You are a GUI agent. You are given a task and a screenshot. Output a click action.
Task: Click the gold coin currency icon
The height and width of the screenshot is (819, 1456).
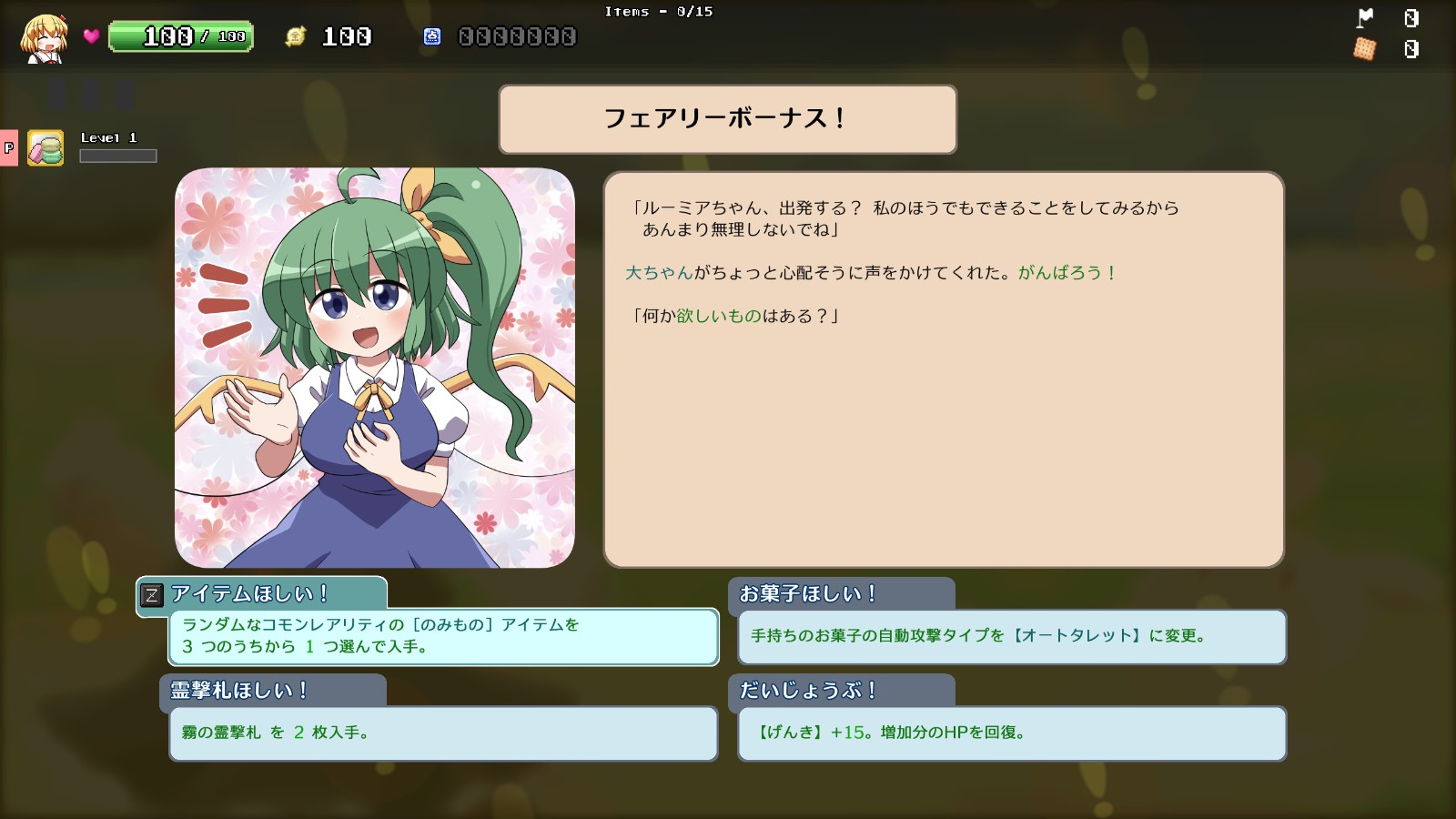[x=296, y=36]
